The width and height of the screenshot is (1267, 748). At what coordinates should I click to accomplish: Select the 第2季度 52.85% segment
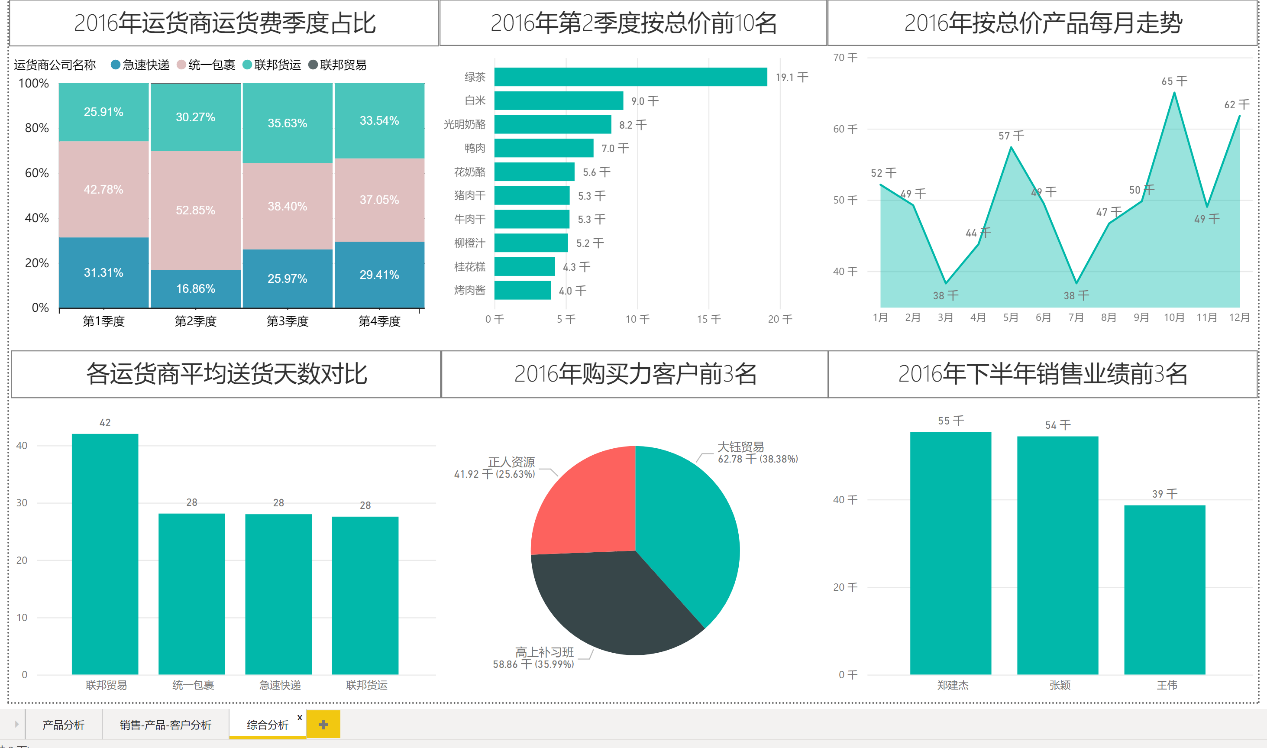(x=196, y=210)
